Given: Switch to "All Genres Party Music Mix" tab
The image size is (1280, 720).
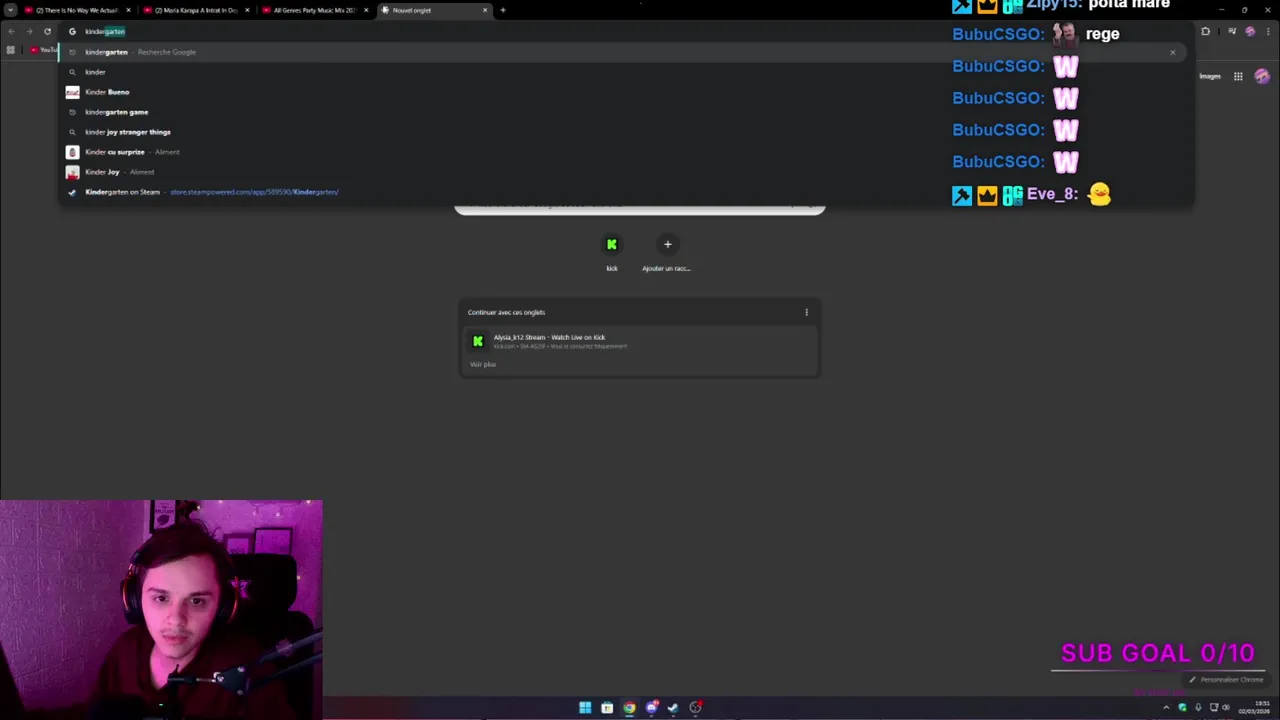Looking at the screenshot, I should coord(314,10).
